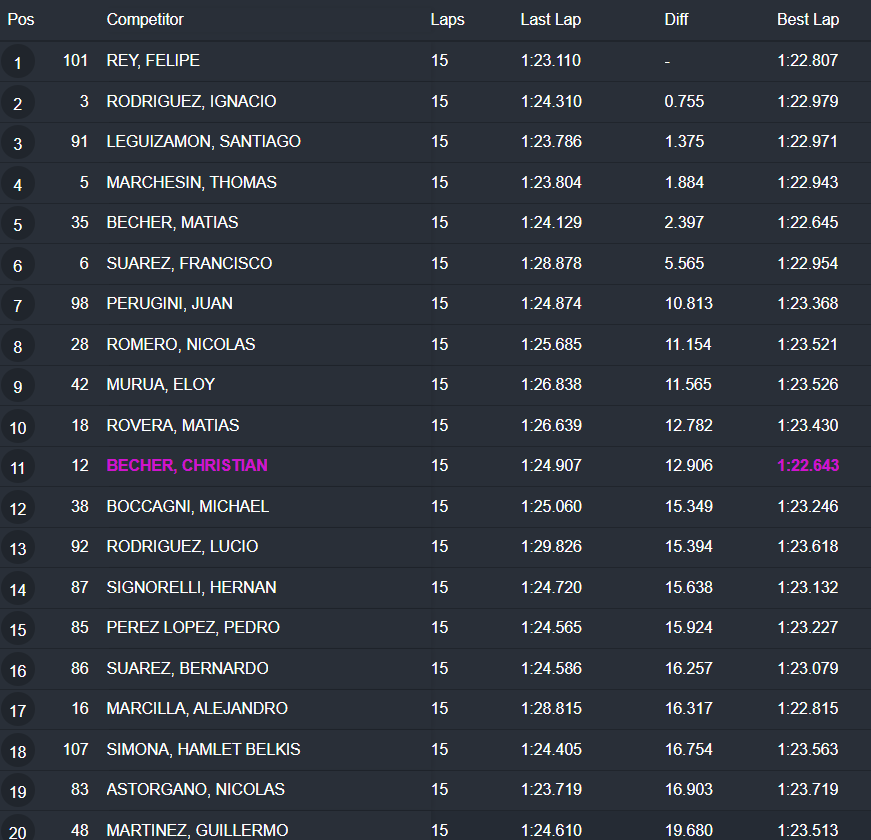Select competitor SIMONA, HAMLET BELKIS
871x840 pixels.
coord(203,749)
